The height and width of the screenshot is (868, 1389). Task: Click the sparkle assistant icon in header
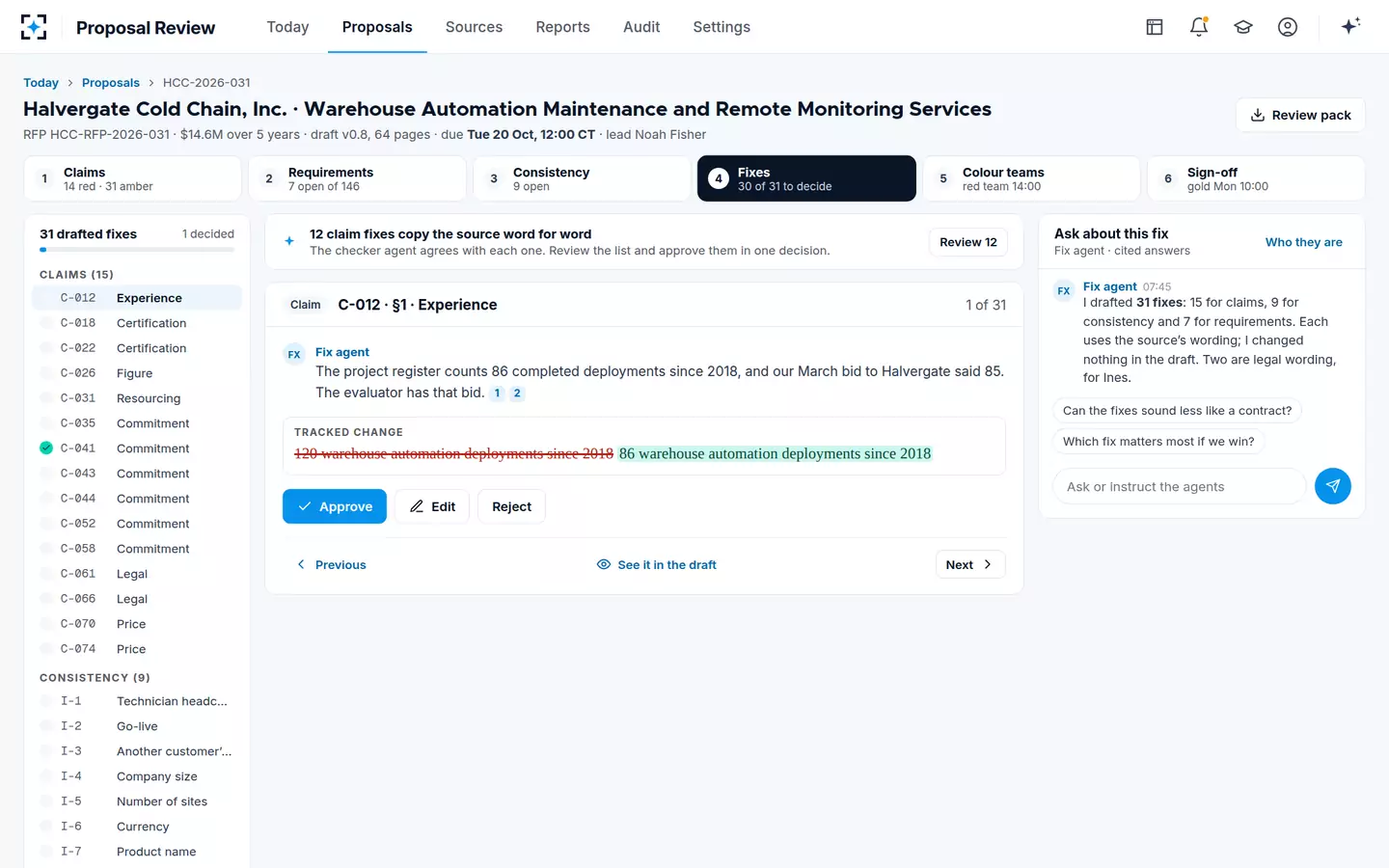(x=1350, y=26)
